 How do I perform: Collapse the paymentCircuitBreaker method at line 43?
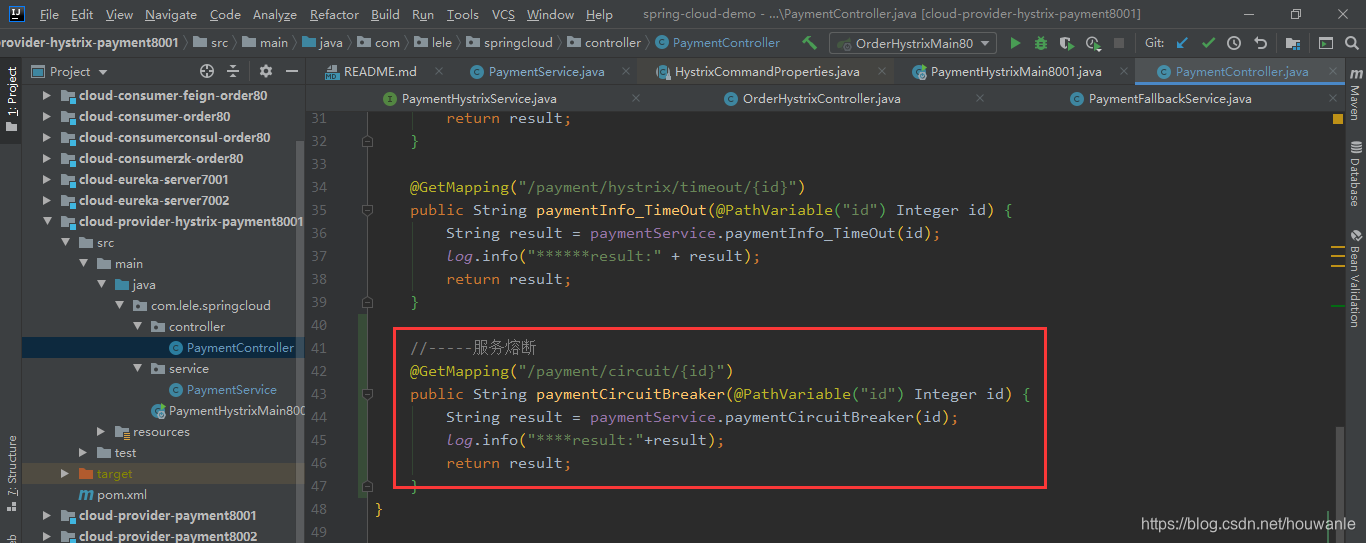367,394
